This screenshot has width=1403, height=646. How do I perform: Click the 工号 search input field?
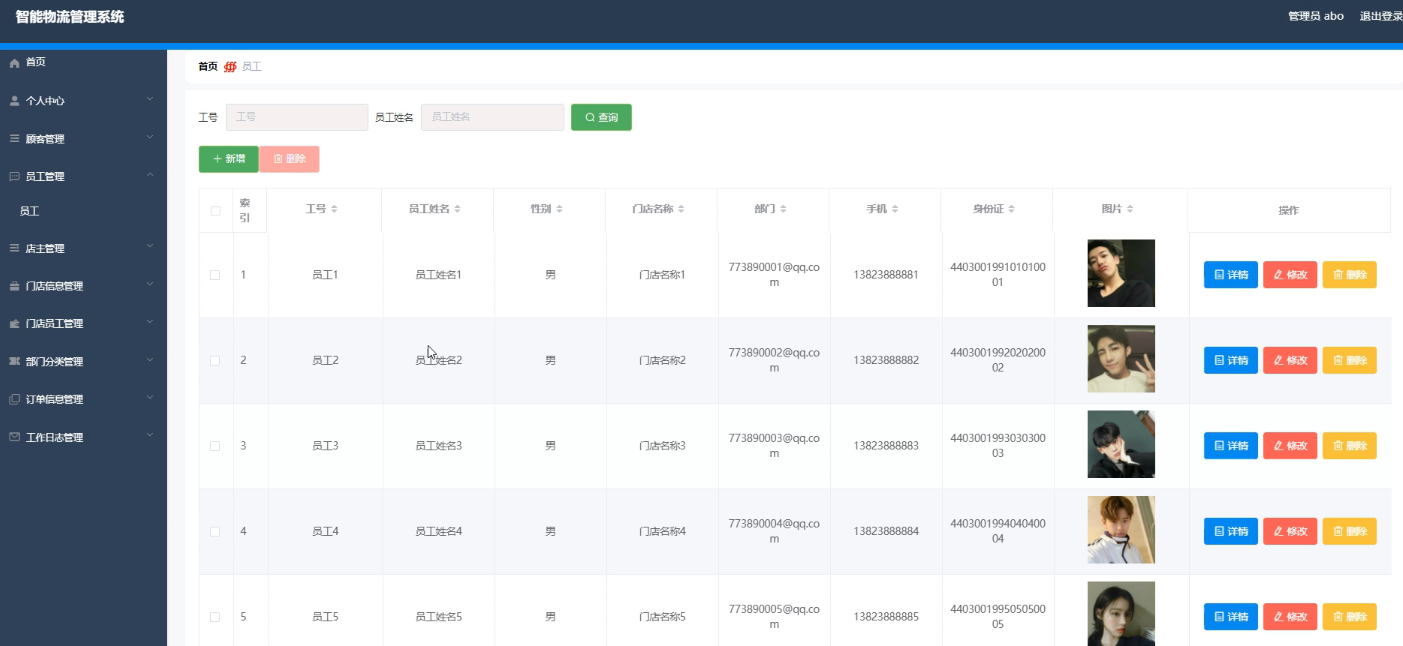[297, 117]
